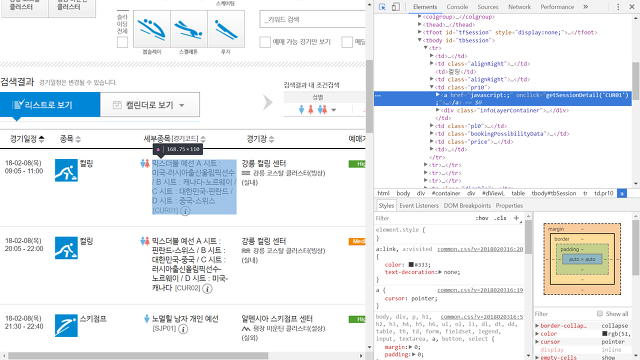
Task: Open the CUR01 mixed doubles session link
Action: 194,187
